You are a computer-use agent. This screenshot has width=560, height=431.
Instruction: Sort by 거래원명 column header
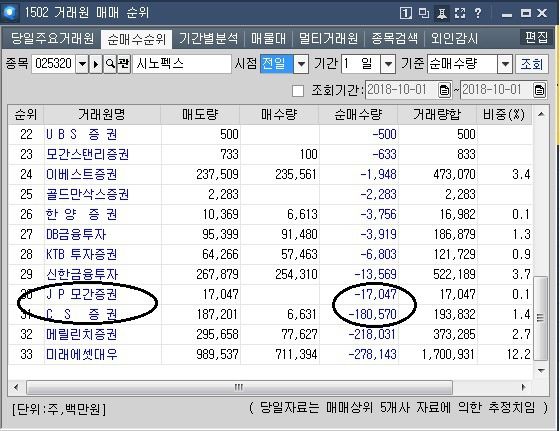click(102, 115)
